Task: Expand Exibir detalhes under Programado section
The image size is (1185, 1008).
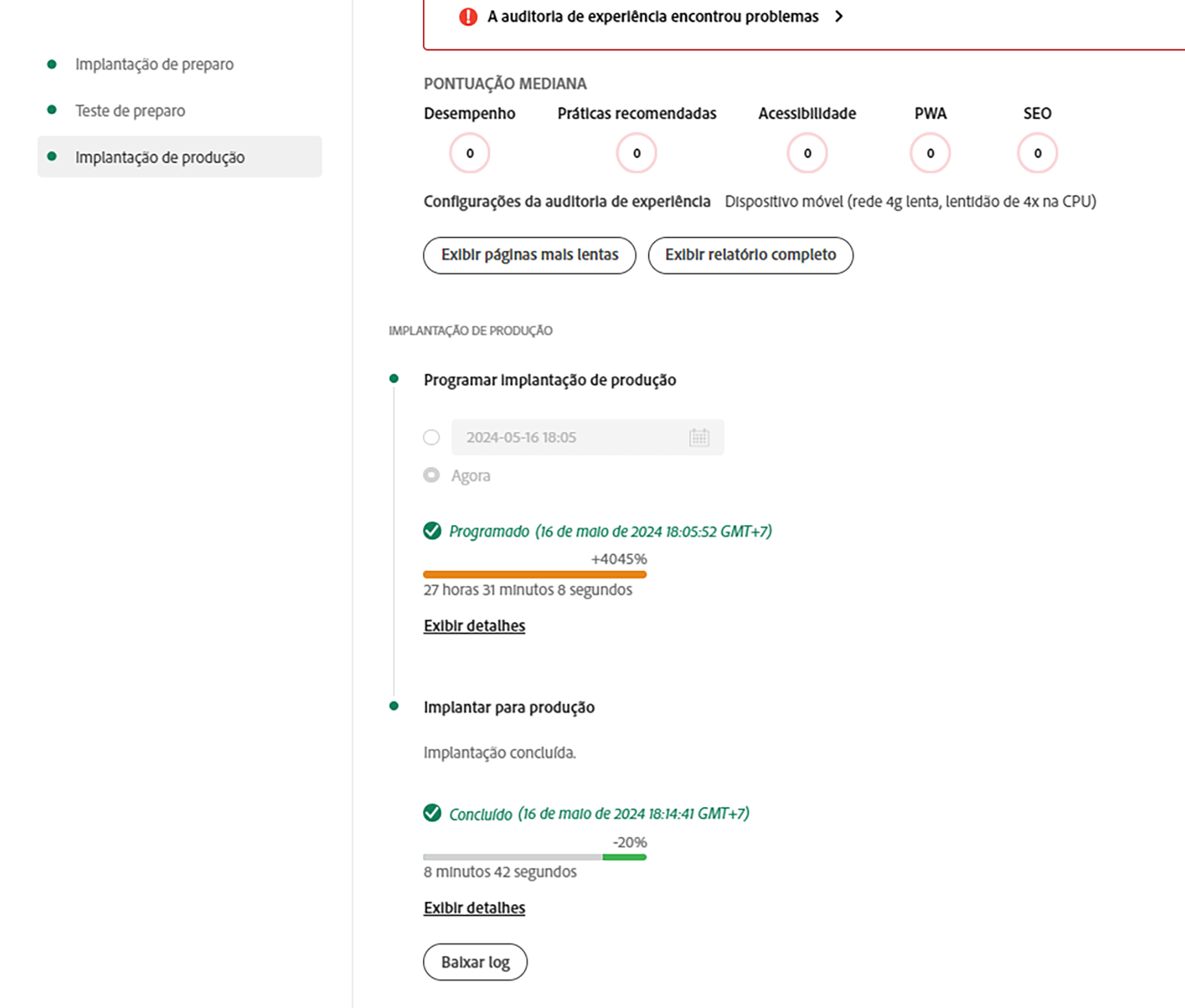Action: click(474, 626)
